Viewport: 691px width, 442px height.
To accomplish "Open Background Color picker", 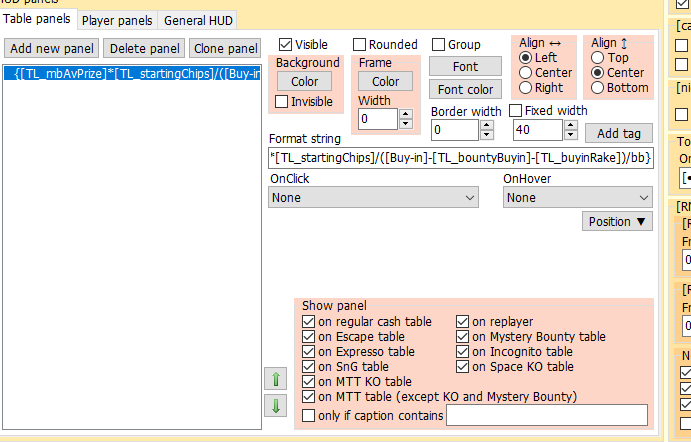I will (305, 82).
